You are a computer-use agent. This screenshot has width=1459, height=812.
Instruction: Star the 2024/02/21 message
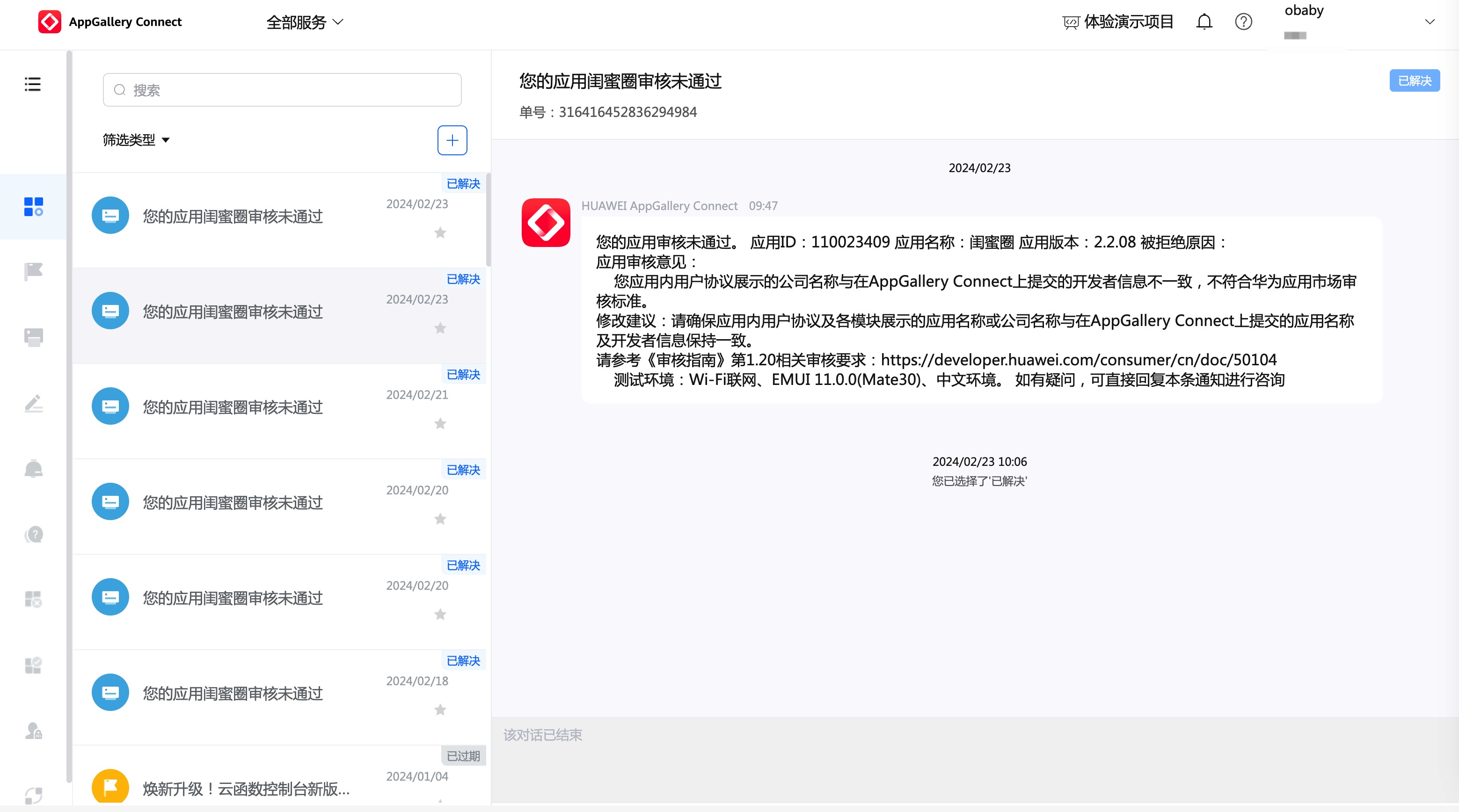[x=440, y=424]
